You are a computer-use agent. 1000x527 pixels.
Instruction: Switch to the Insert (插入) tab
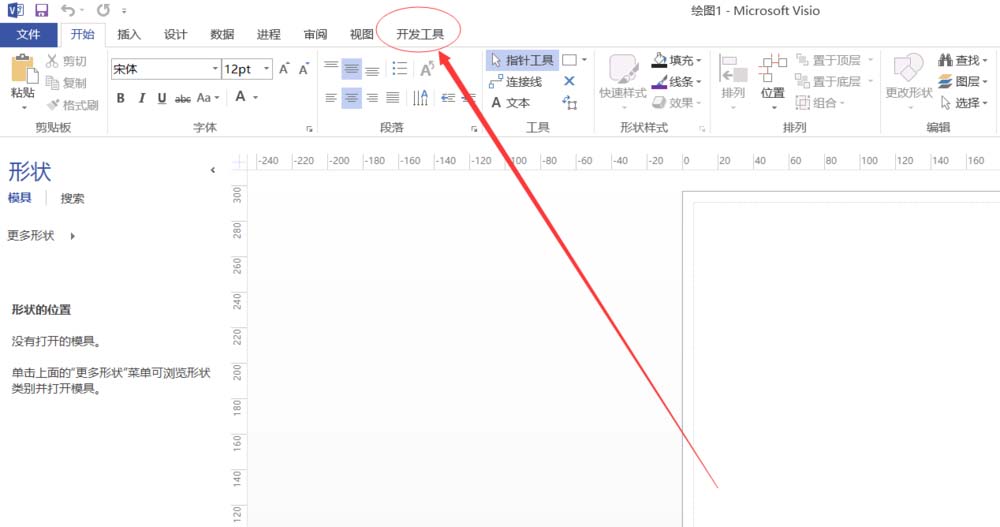coord(129,34)
